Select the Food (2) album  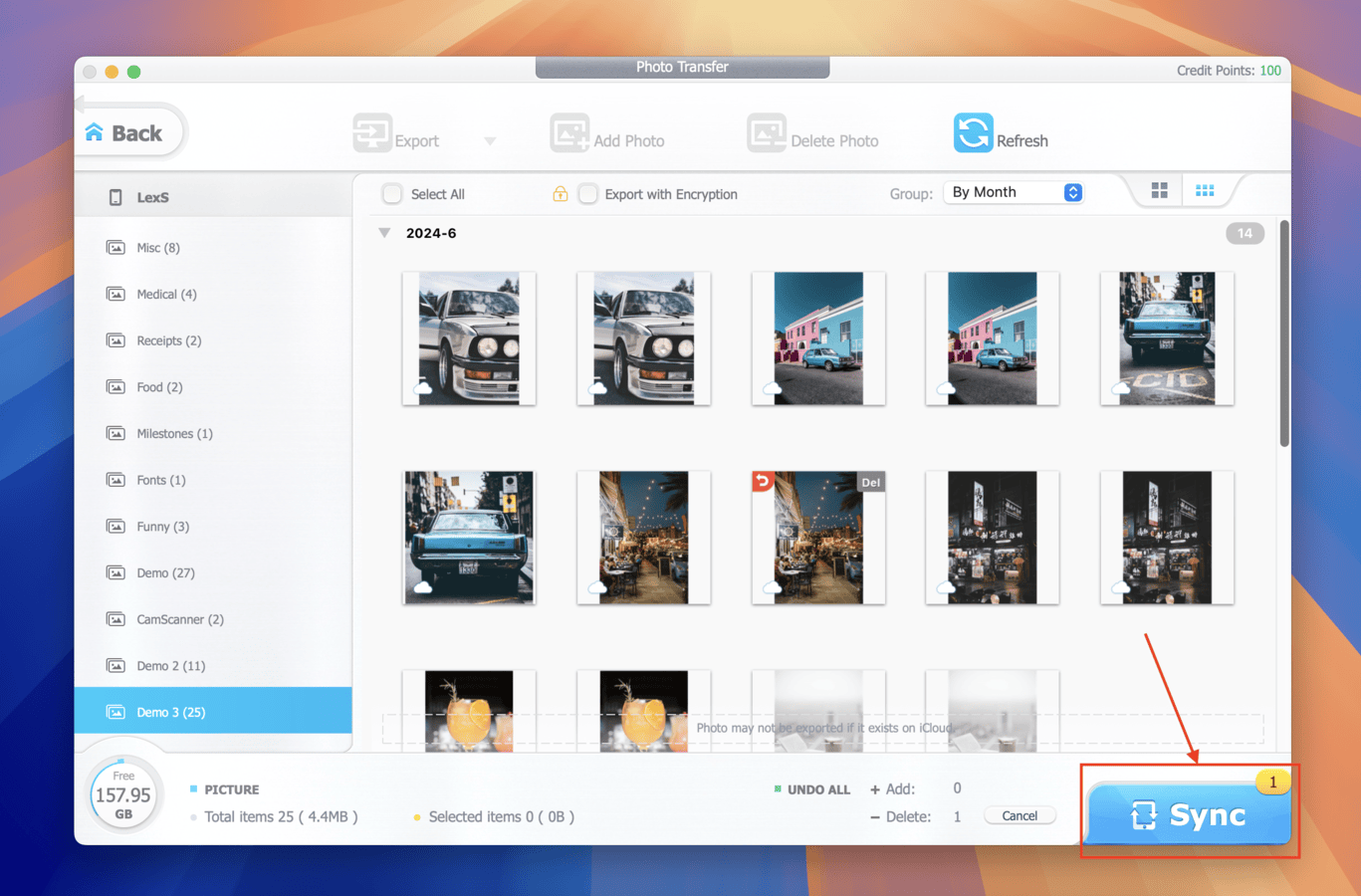click(x=213, y=386)
